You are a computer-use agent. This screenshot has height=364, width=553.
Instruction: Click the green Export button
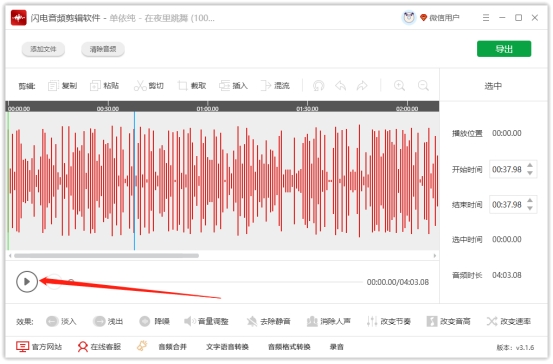click(504, 49)
